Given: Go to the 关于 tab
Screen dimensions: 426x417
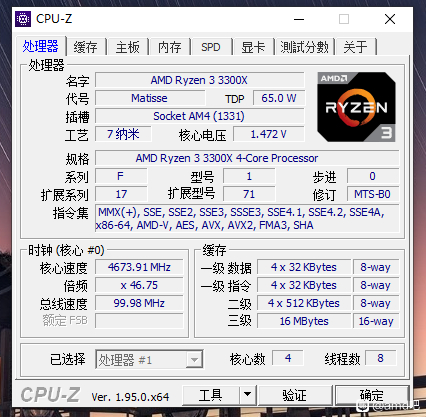Looking at the screenshot, I should pos(356,47).
